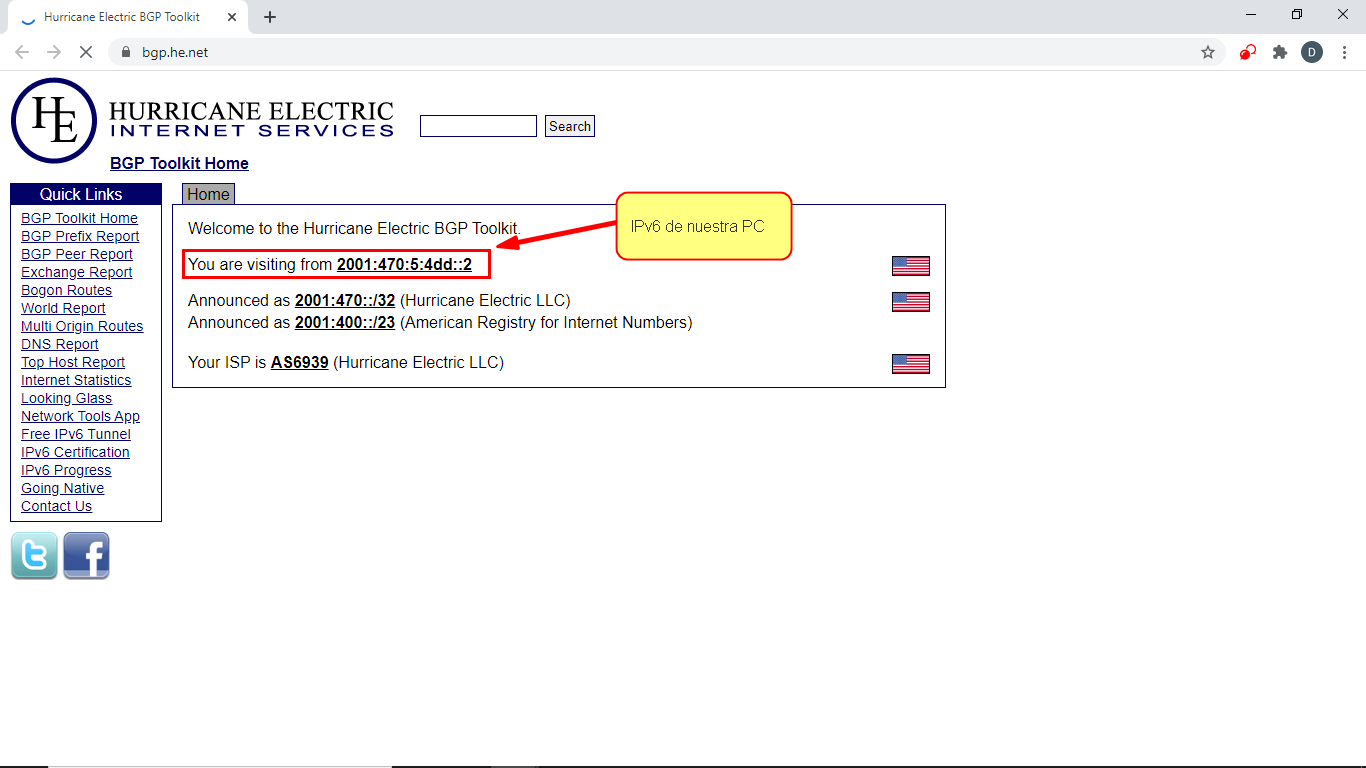Open BGP Toolkit Home heading link
The height and width of the screenshot is (768, 1366).
[179, 163]
